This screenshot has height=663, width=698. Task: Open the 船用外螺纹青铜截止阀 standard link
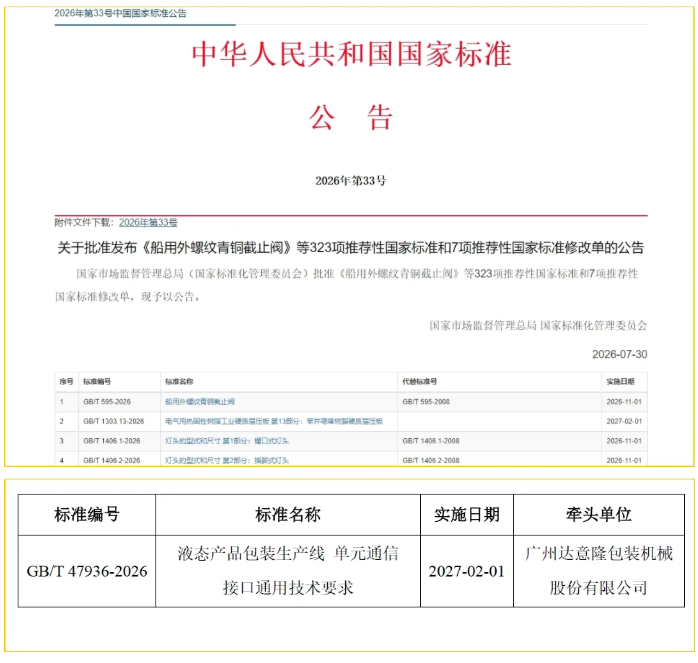click(199, 402)
